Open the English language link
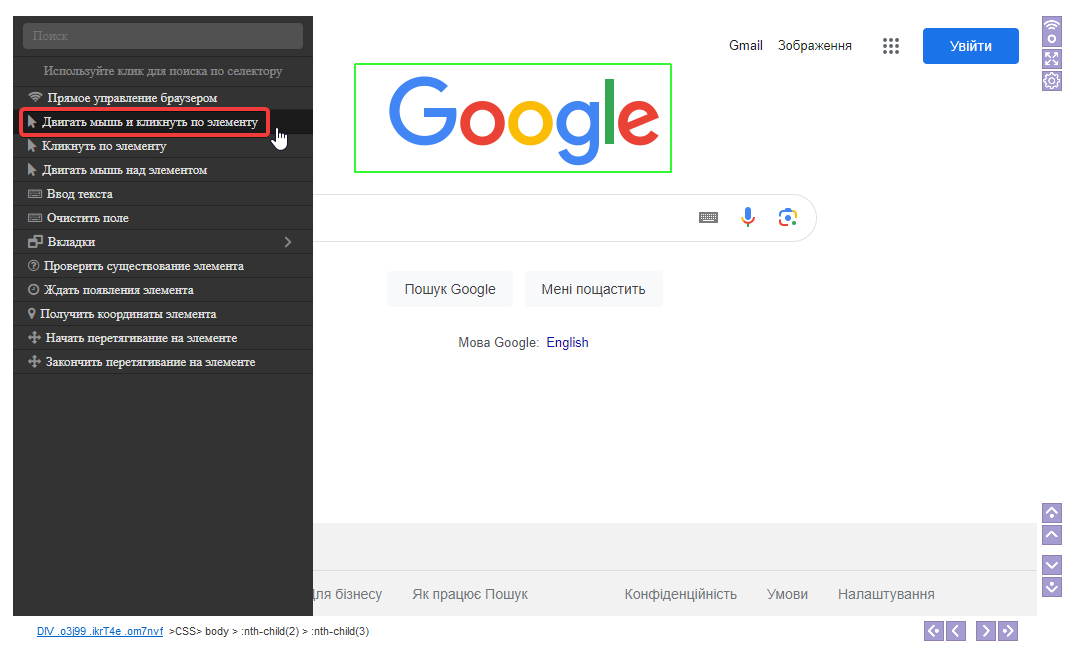Image resolution: width=1085 pixels, height=653 pixels. [567, 343]
